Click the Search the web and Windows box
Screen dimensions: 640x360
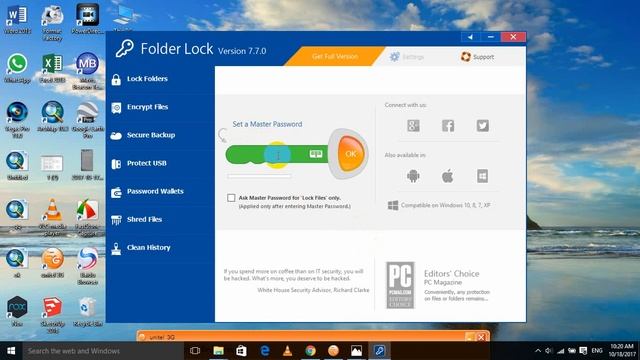pos(102,351)
